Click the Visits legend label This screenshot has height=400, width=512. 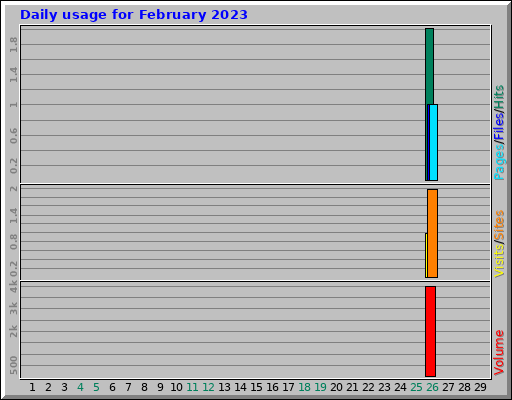click(x=499, y=261)
